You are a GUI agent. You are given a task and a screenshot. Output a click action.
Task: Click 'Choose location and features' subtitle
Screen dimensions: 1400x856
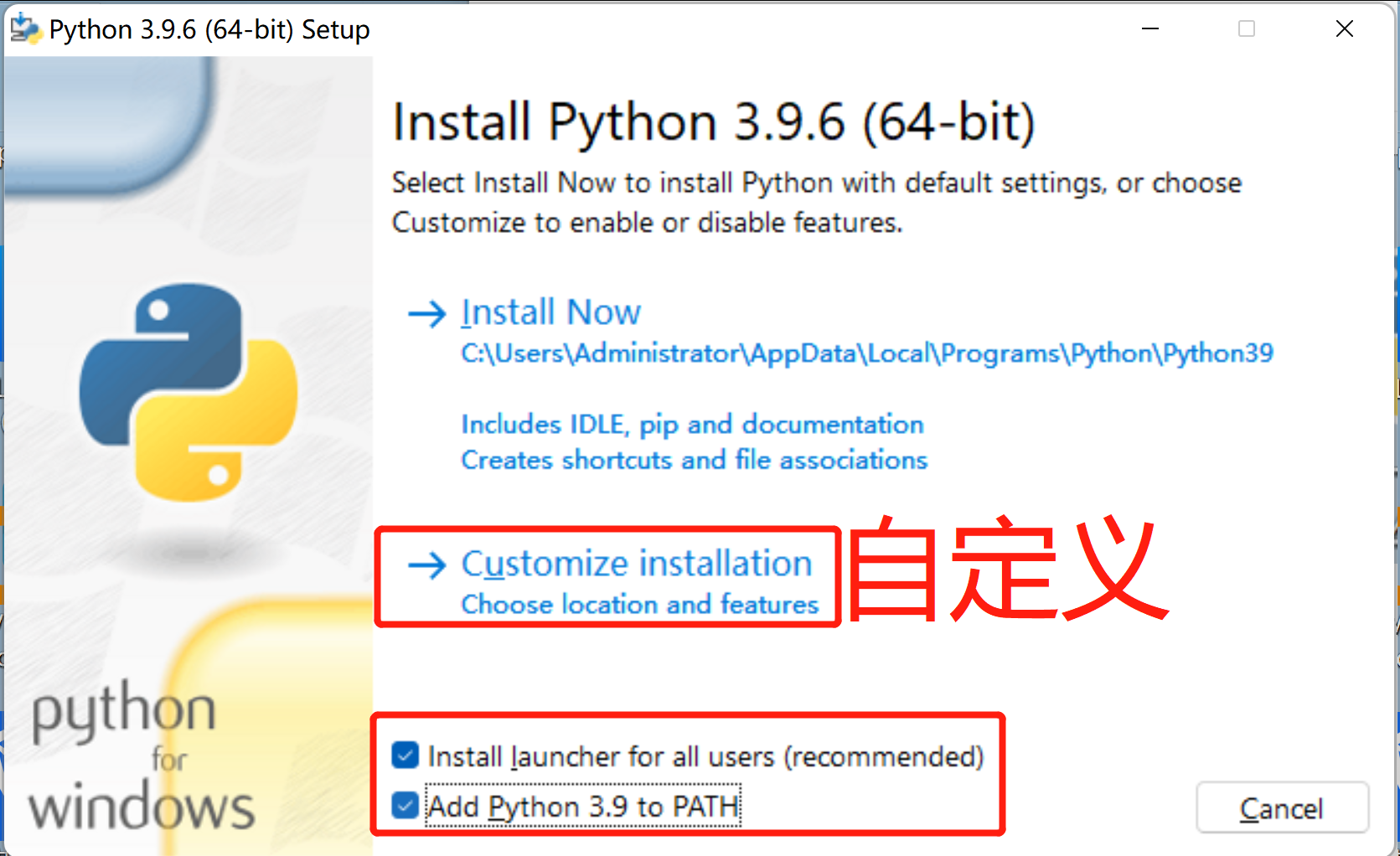[x=639, y=604]
